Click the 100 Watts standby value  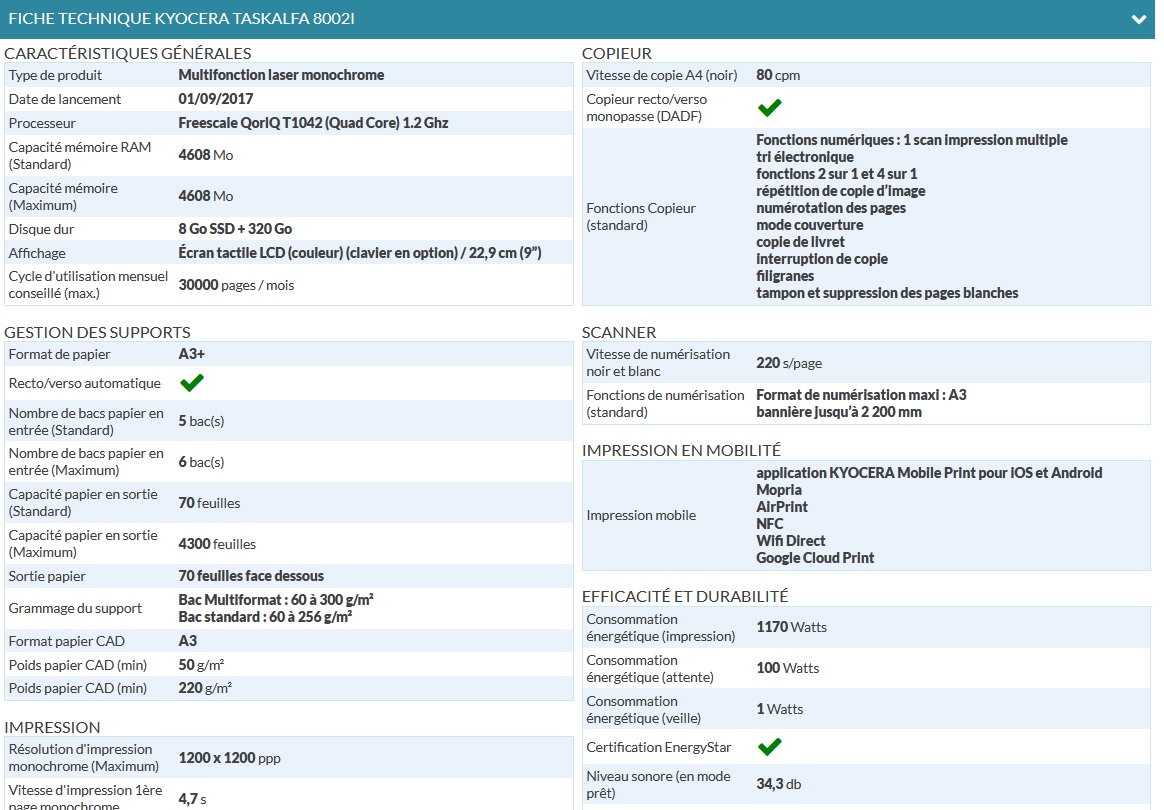click(x=788, y=668)
